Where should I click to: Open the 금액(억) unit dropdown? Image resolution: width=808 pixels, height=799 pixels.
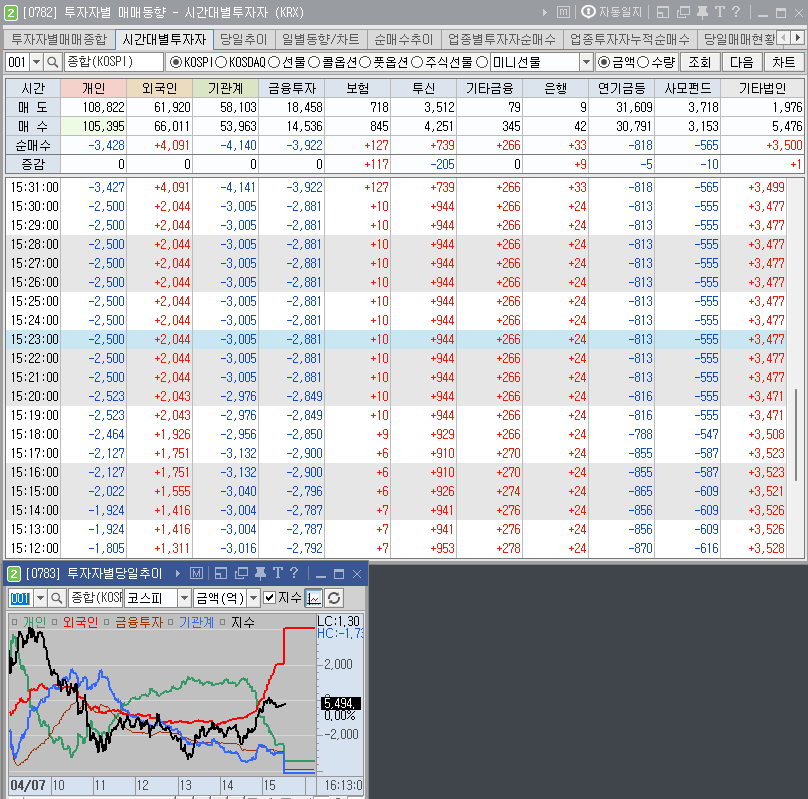[253, 598]
